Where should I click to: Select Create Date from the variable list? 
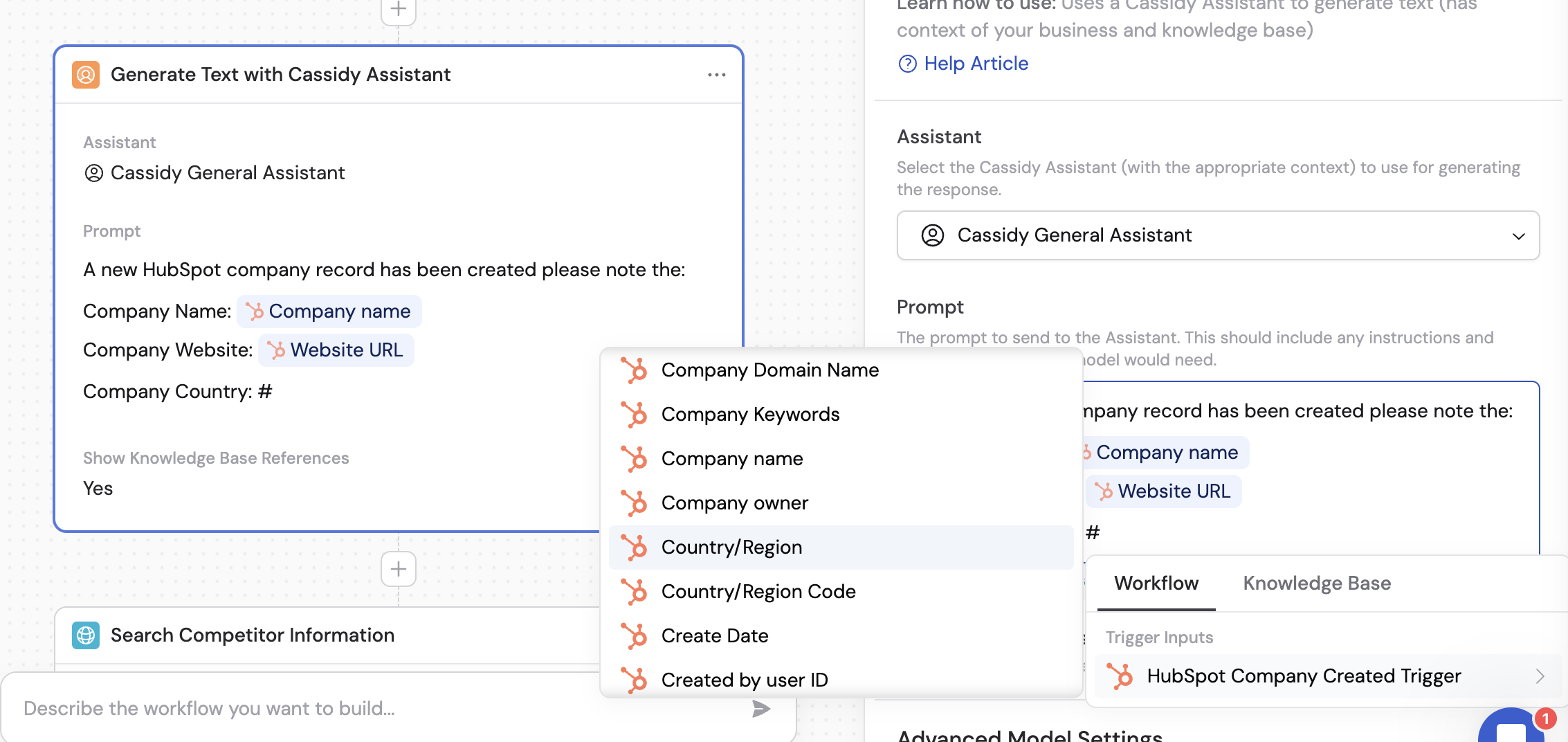(x=715, y=635)
